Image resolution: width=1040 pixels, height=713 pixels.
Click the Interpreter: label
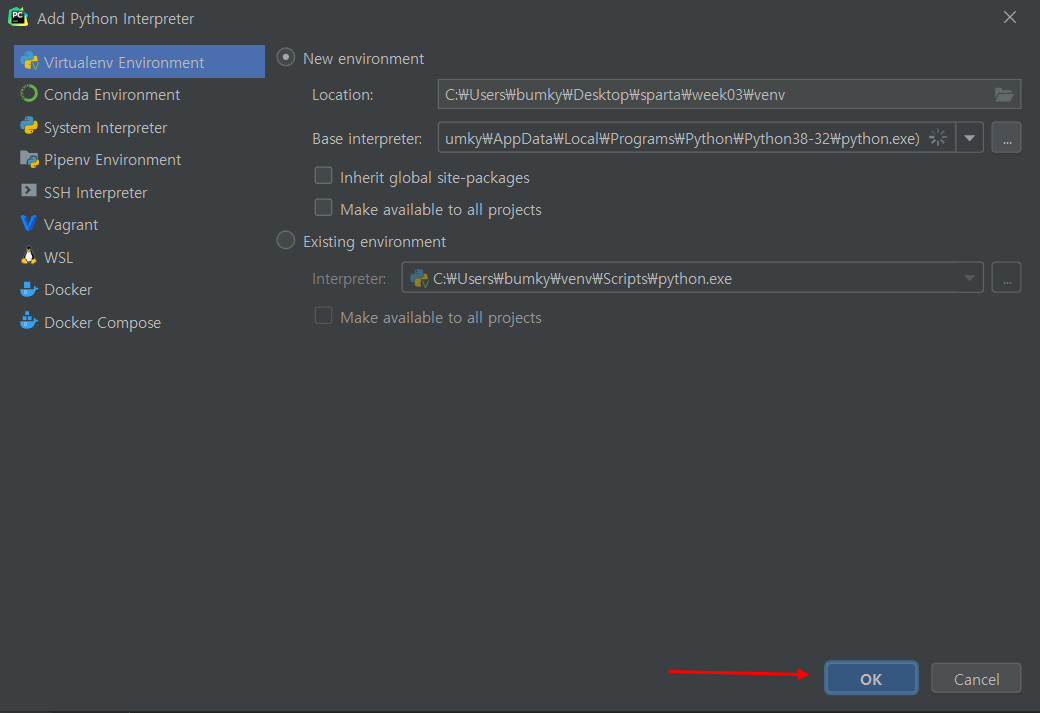tap(349, 279)
